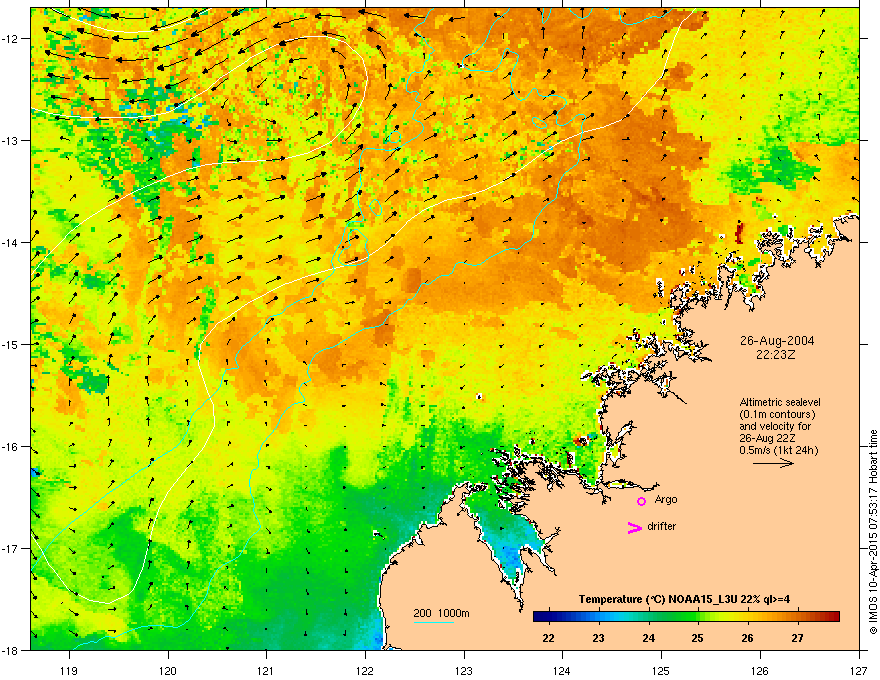The image size is (880, 680).
Task: Click latitude axis label '-13'
Action: [x=10, y=140]
